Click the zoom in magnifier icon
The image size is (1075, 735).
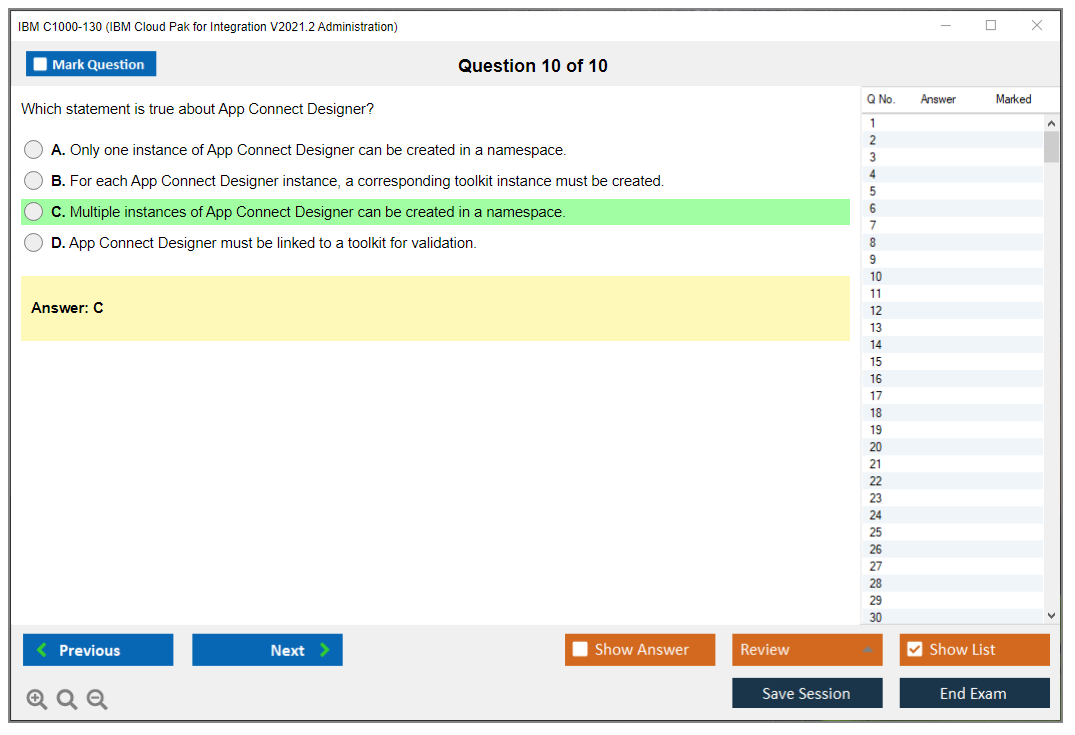coord(37,699)
